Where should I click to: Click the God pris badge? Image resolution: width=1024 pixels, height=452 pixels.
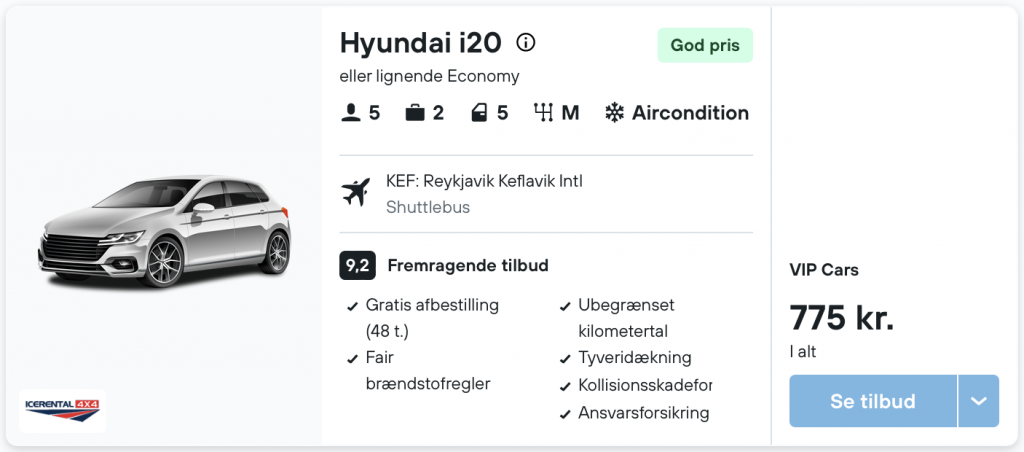point(705,46)
